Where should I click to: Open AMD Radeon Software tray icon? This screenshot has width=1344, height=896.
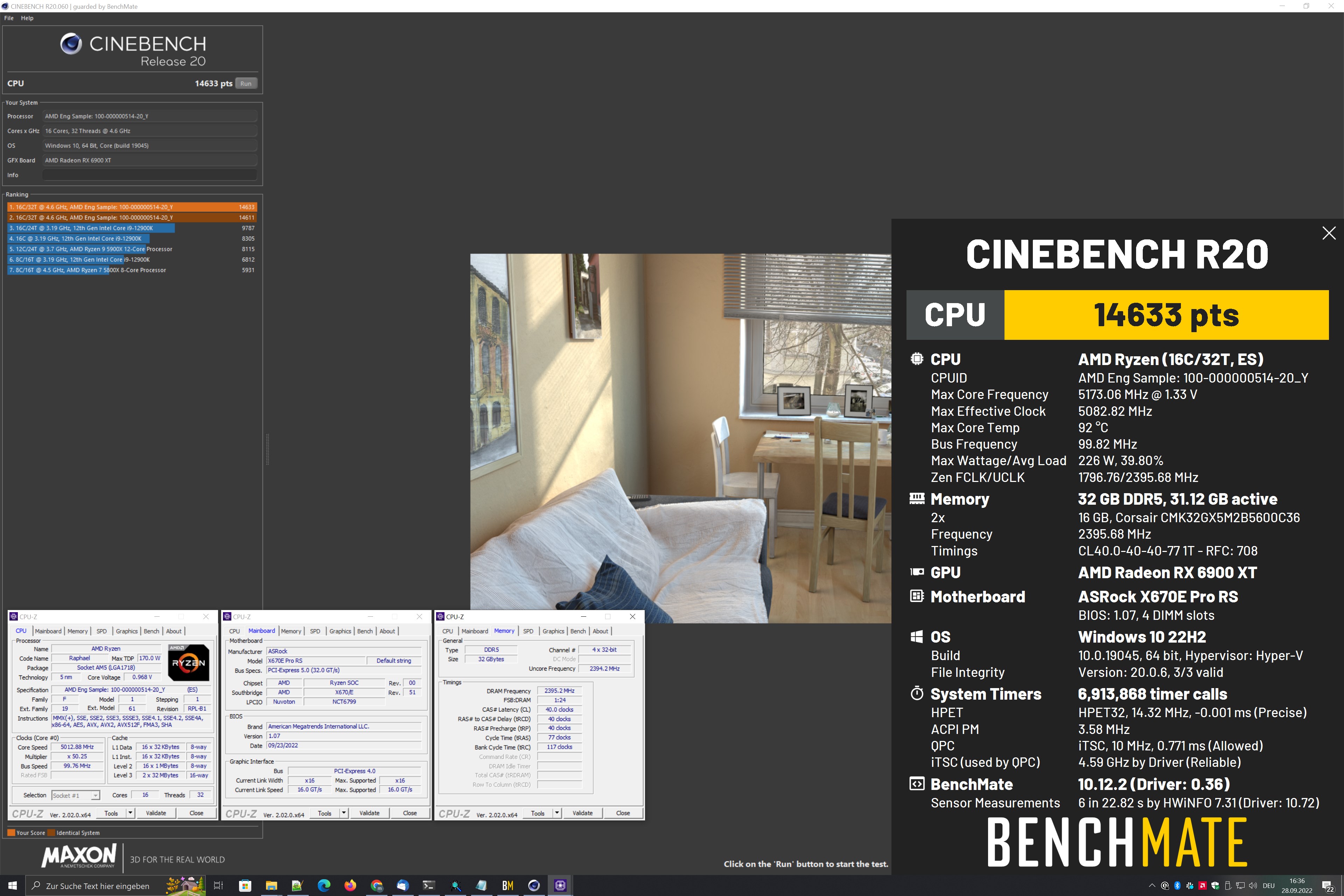(x=1202, y=886)
